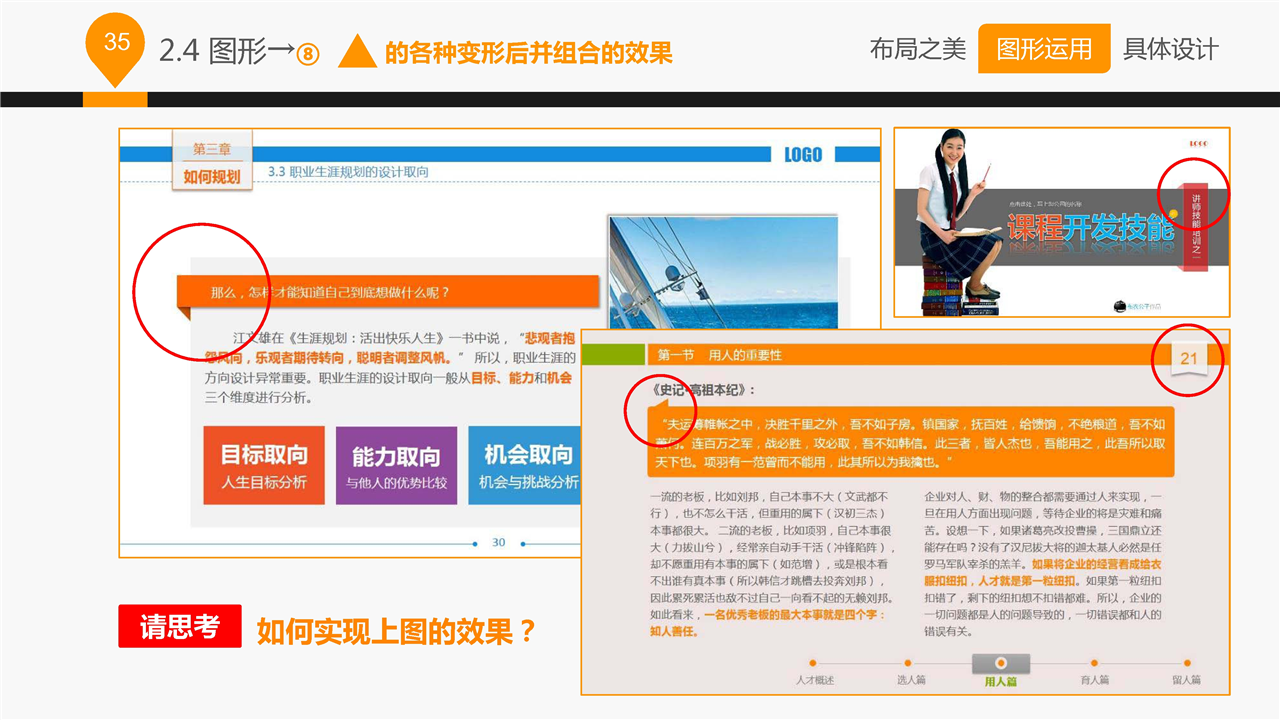Click the blue LOGO in the left slide
Image resolution: width=1280 pixels, height=720 pixels.
(802, 154)
